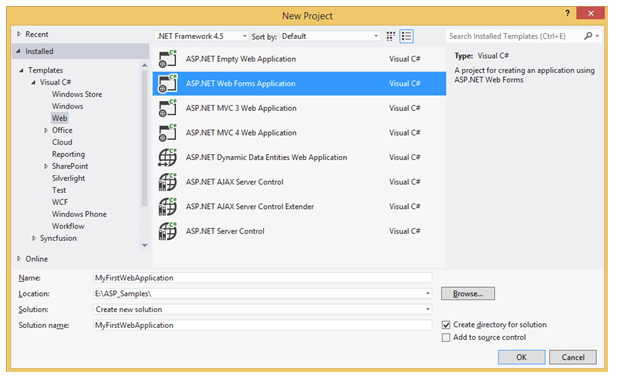Collapse the Visual C# tree node
This screenshot has width=621, height=380.
33,82
